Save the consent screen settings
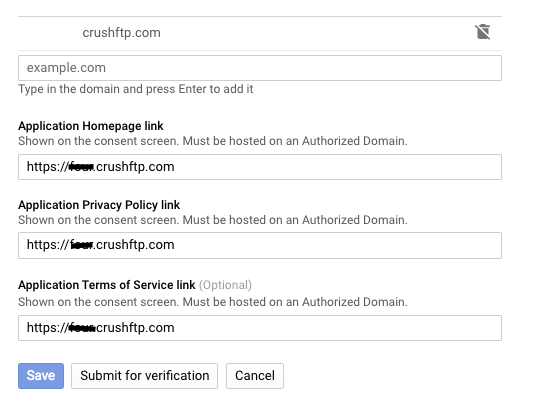This screenshot has width=553, height=405. pos(41,376)
